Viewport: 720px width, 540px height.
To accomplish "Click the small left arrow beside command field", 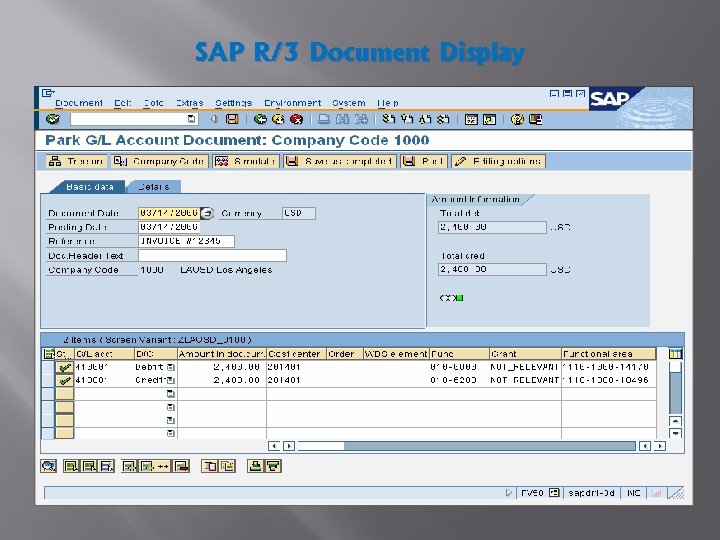I will [214, 119].
